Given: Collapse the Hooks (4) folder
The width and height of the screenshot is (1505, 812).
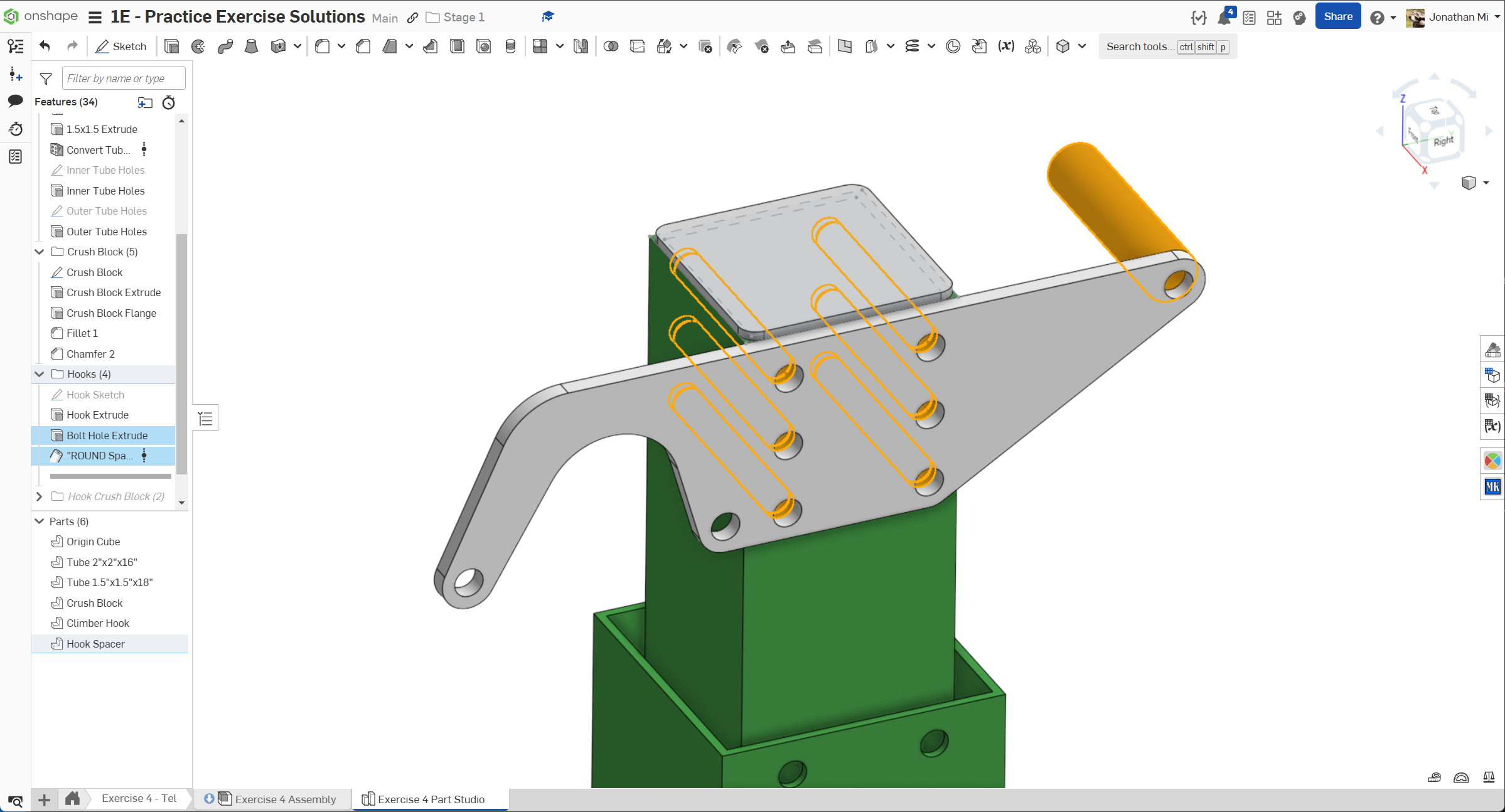Looking at the screenshot, I should coord(40,374).
